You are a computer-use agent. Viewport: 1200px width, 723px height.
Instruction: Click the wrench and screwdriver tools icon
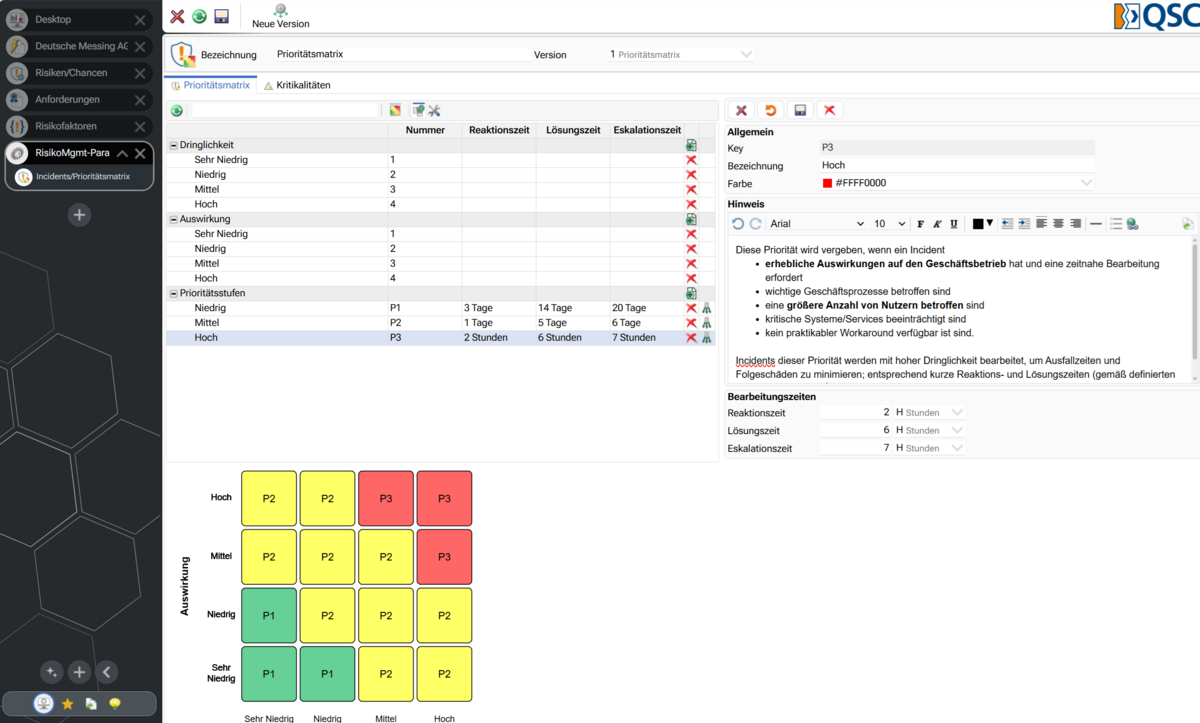point(435,110)
